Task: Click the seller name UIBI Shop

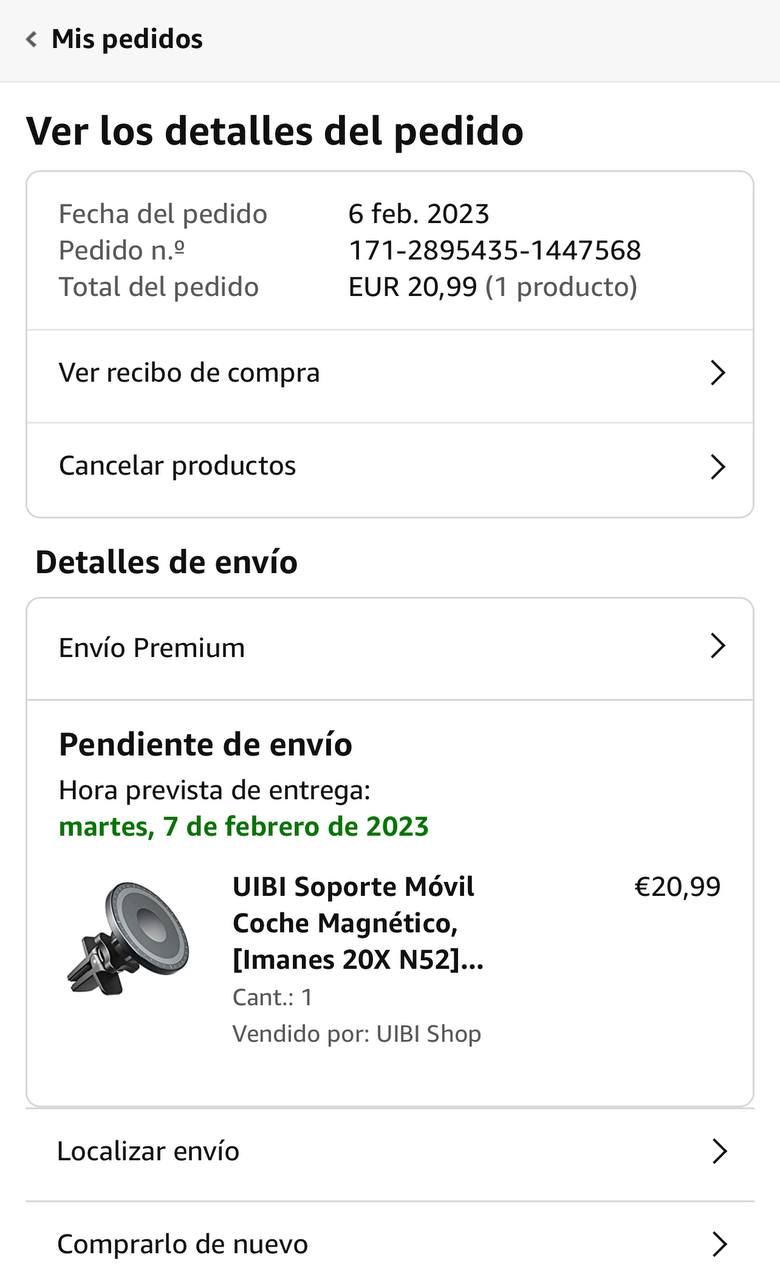Action: pyautogui.click(x=428, y=1034)
